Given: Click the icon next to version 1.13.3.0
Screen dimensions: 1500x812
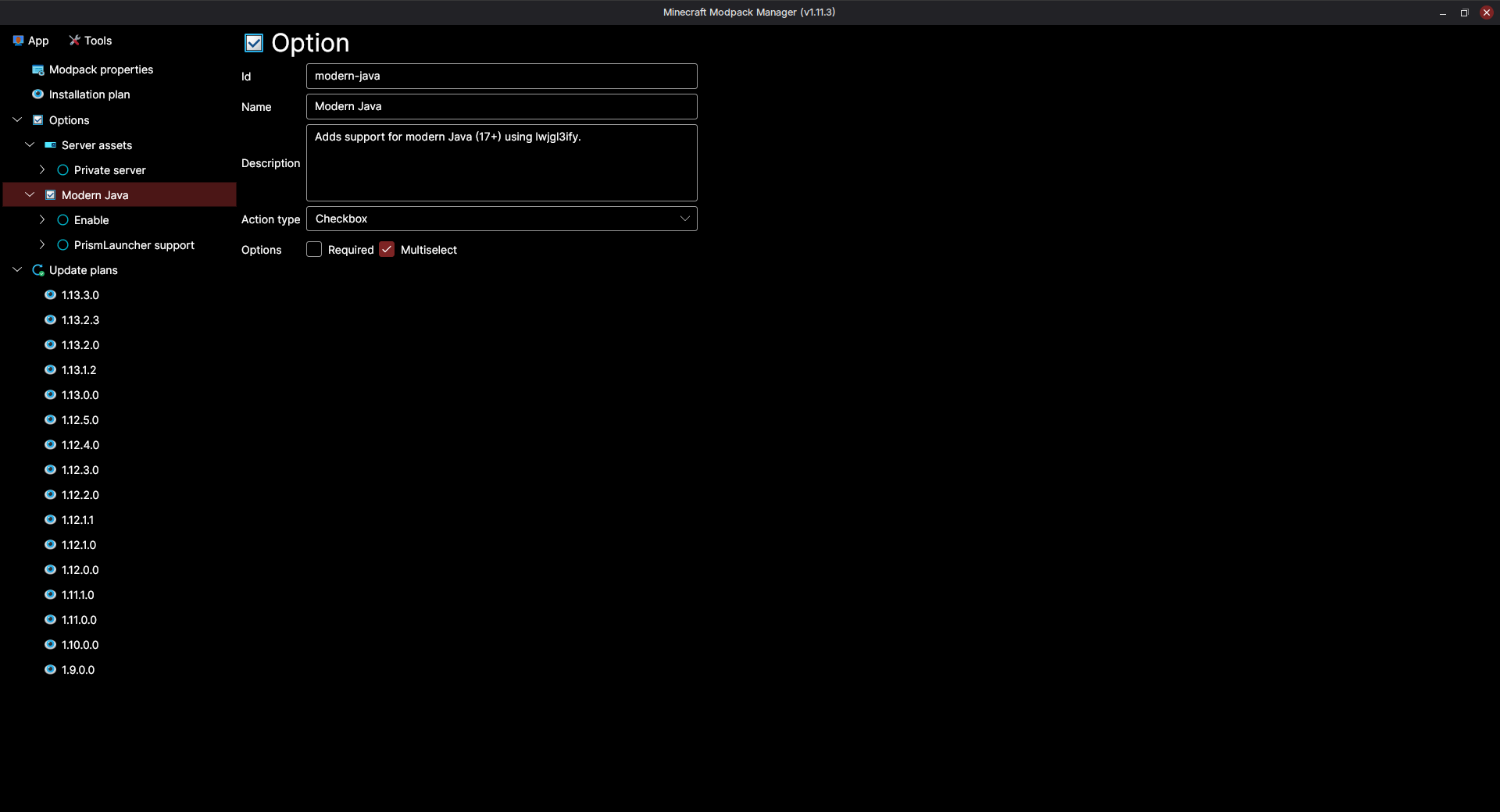Looking at the screenshot, I should click(50, 295).
